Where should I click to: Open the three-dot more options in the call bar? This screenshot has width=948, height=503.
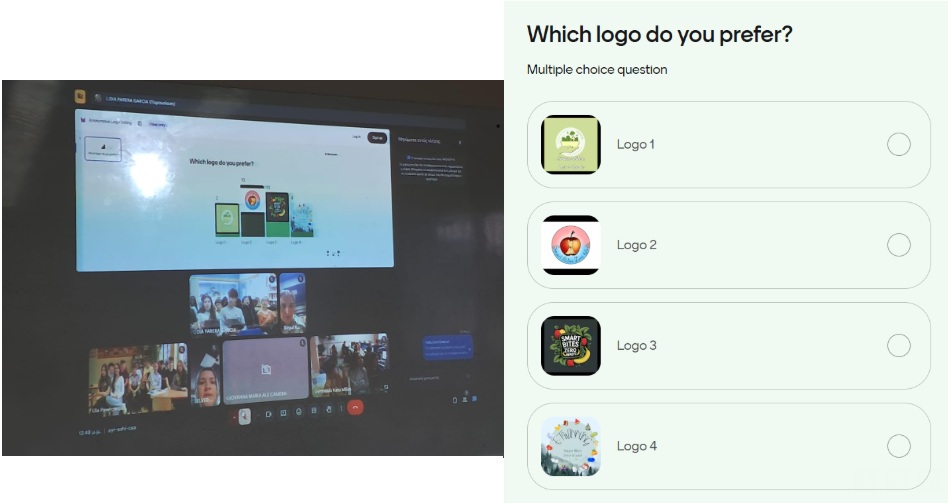coord(341,409)
